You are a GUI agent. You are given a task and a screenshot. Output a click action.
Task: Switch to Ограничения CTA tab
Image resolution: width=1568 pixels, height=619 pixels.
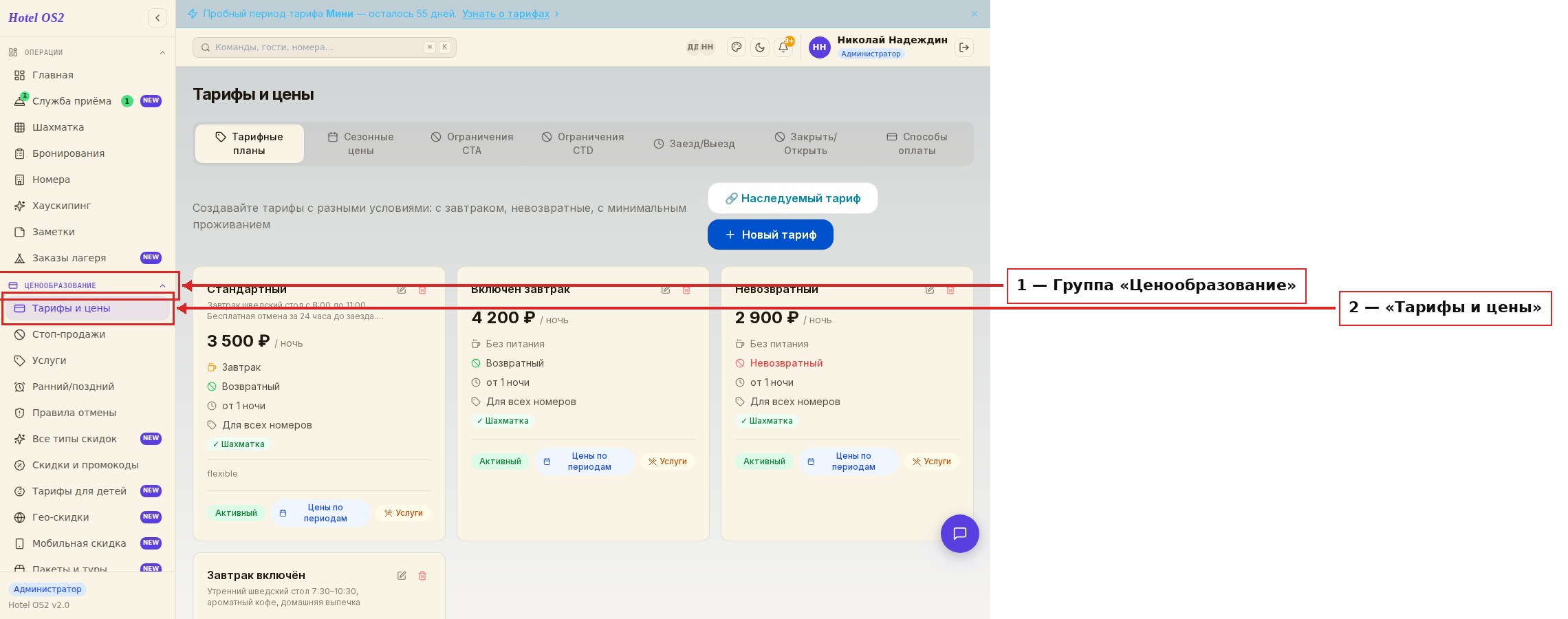[472, 144]
